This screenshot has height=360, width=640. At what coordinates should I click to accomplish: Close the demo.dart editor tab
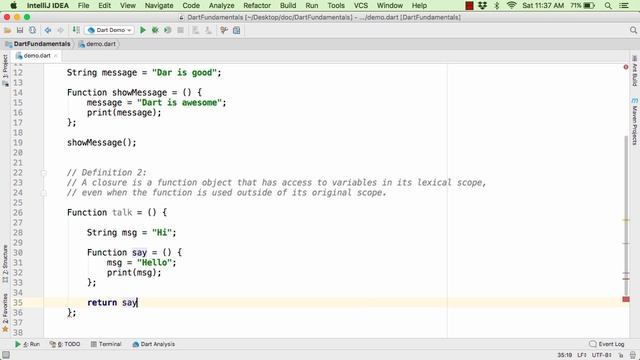56,56
